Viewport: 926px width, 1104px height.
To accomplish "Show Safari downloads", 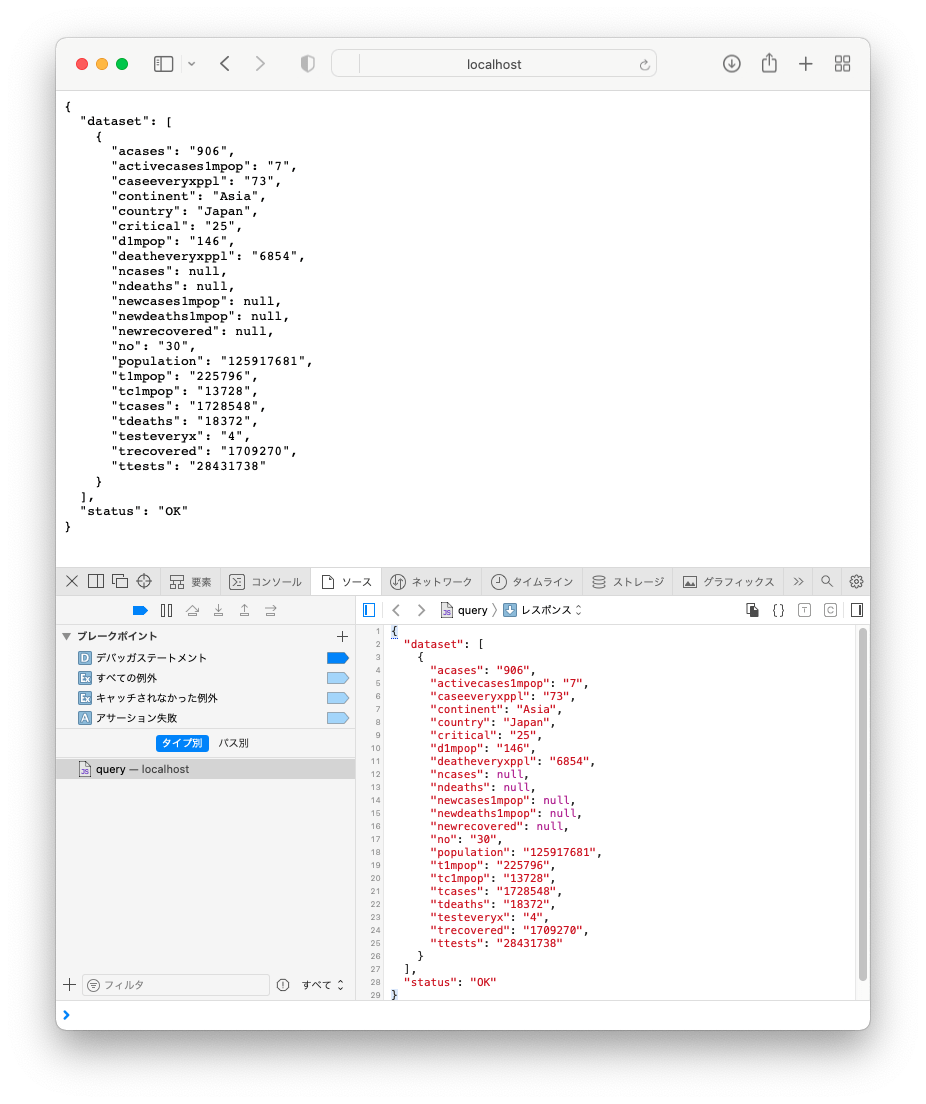I will [732, 64].
